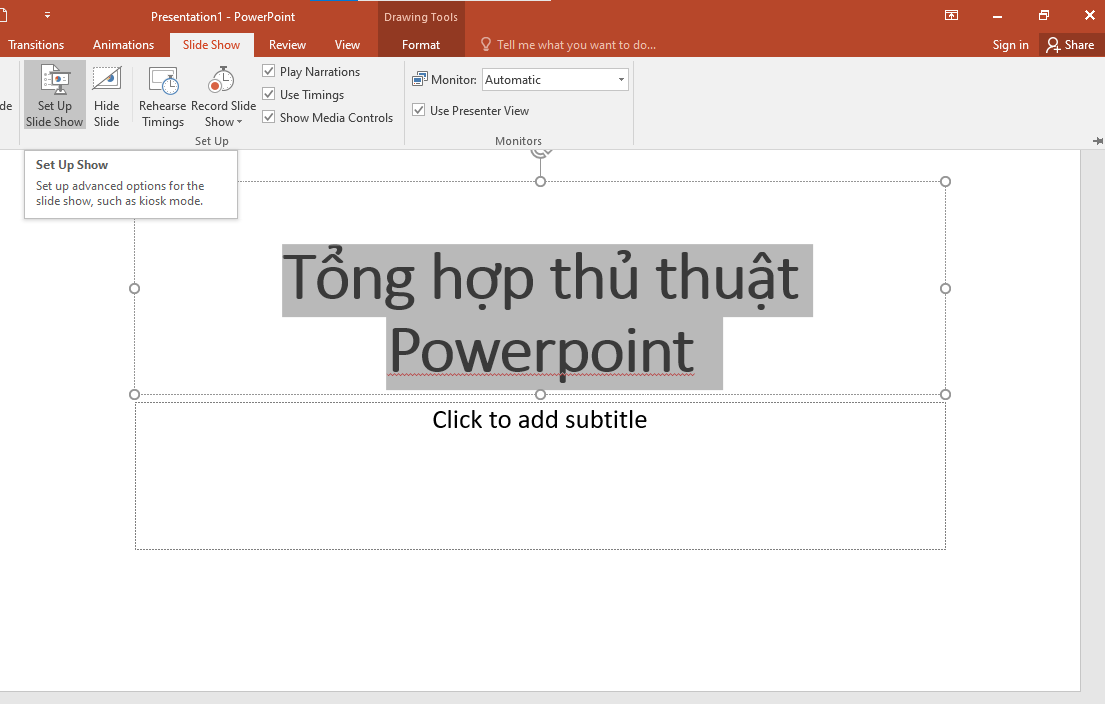Restore down the PowerPoint window

(x=1044, y=16)
